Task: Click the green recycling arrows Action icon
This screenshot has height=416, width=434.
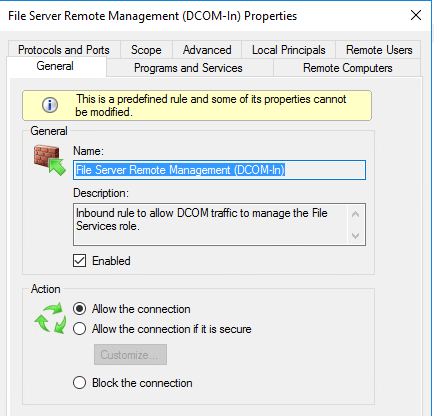Action: [50, 318]
